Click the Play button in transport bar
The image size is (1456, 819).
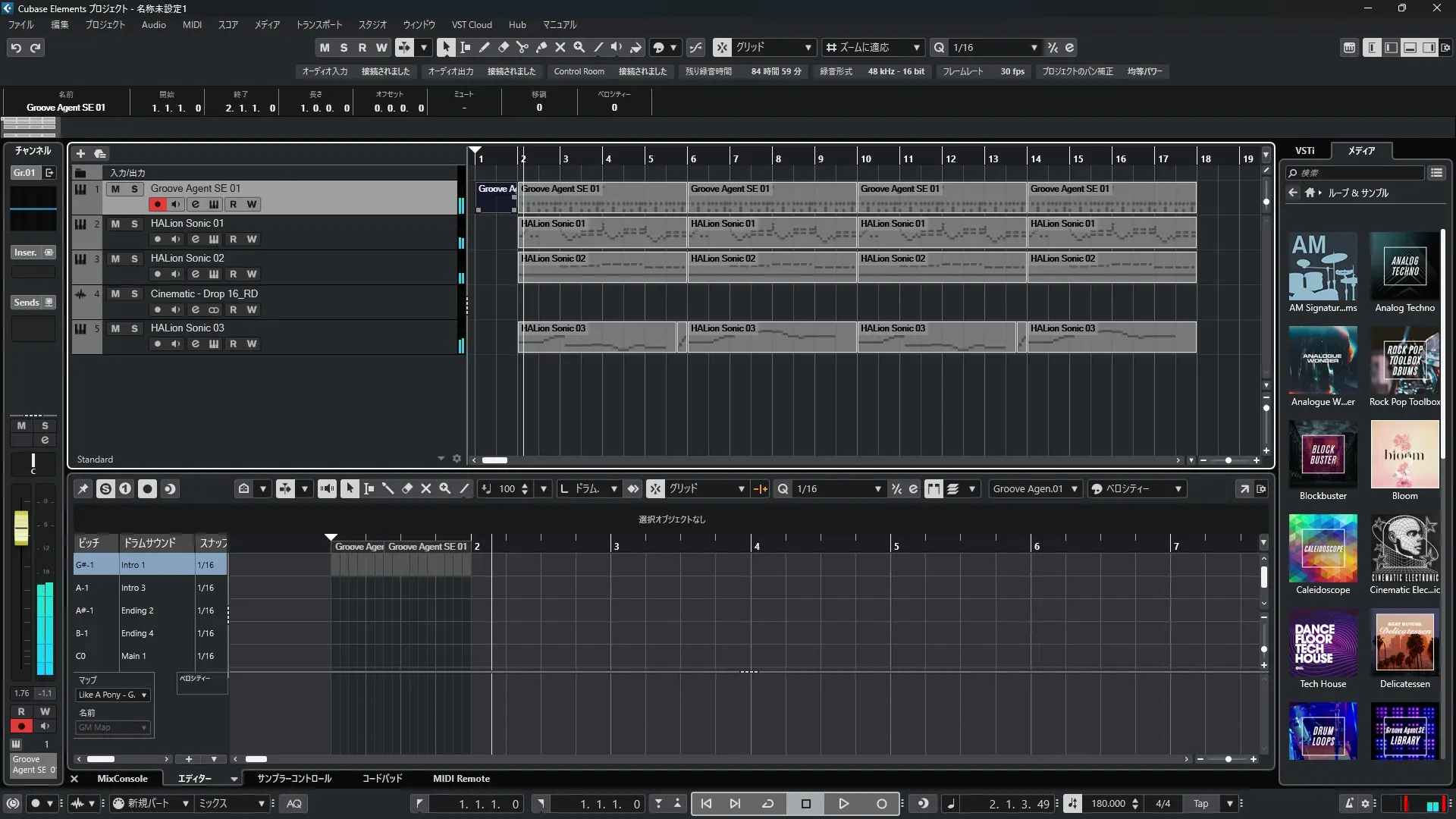coord(843,804)
